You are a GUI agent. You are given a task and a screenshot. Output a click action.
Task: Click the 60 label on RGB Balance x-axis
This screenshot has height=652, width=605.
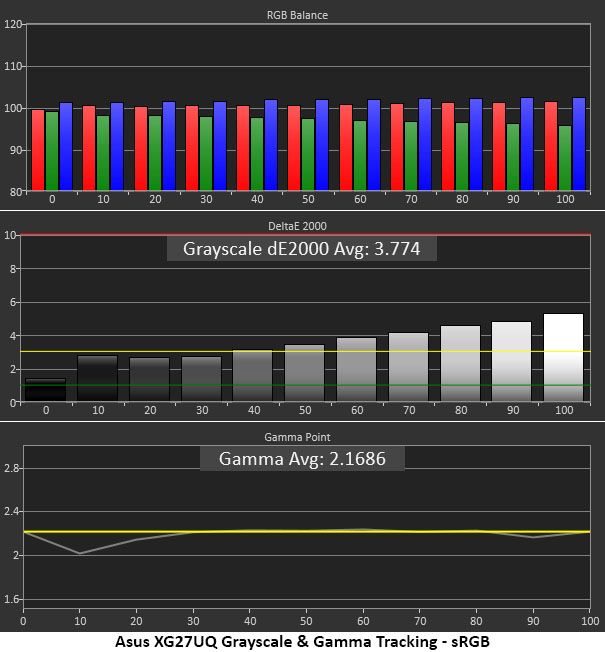360,199
